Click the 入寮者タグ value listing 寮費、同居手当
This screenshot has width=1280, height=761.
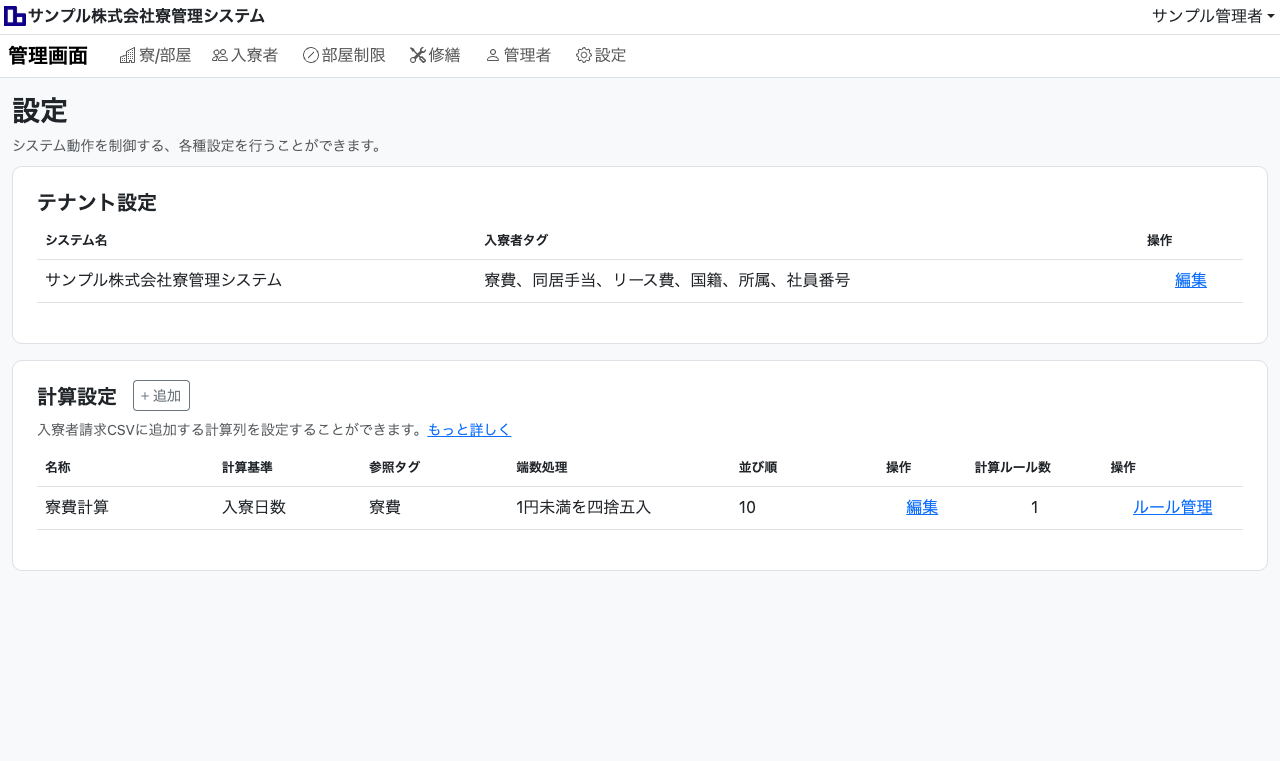tap(667, 281)
